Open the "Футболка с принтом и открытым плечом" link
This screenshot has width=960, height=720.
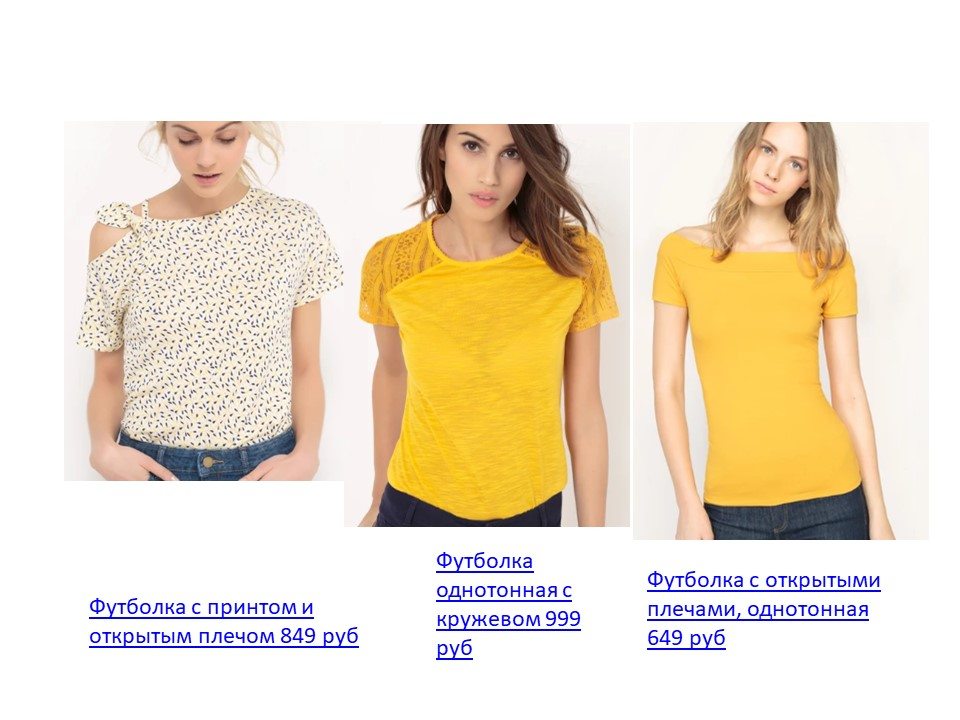pyautogui.click(x=223, y=621)
